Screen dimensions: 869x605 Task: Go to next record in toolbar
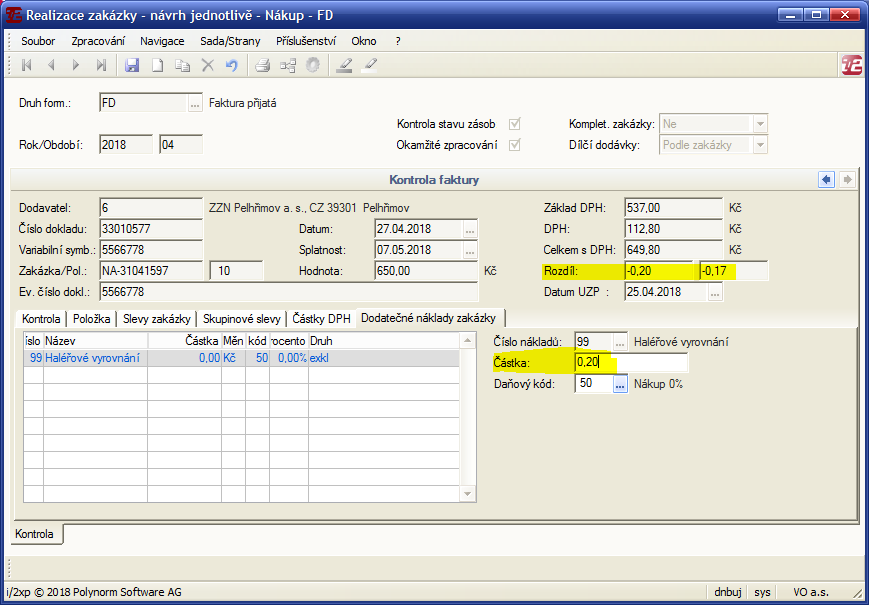76,65
